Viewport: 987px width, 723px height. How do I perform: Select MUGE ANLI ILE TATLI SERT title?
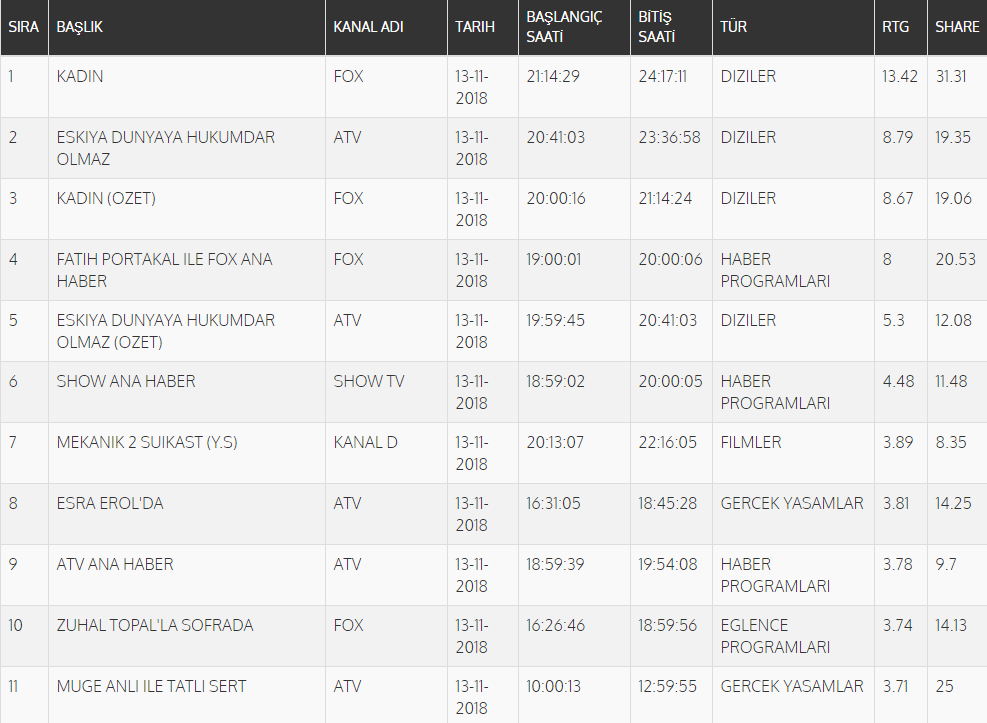(151, 686)
